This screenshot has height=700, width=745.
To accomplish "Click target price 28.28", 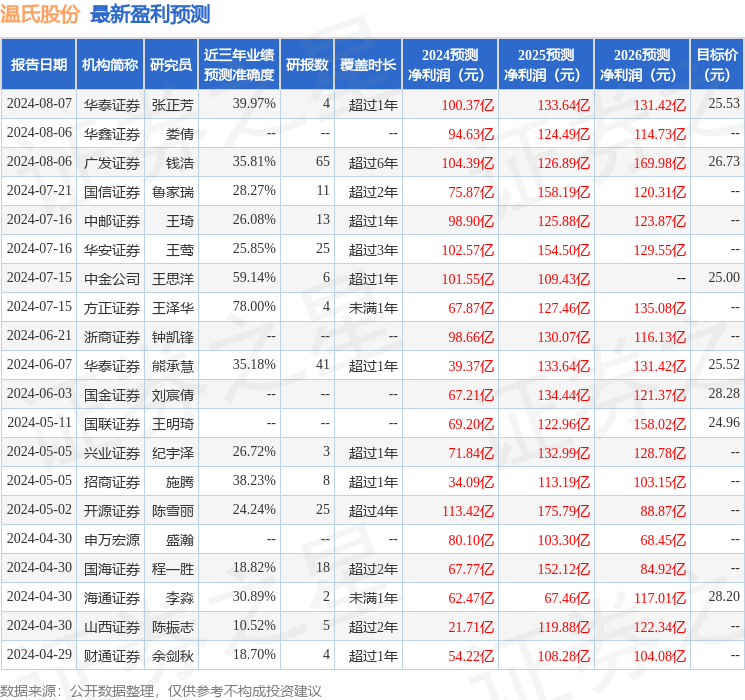I will tap(724, 393).
